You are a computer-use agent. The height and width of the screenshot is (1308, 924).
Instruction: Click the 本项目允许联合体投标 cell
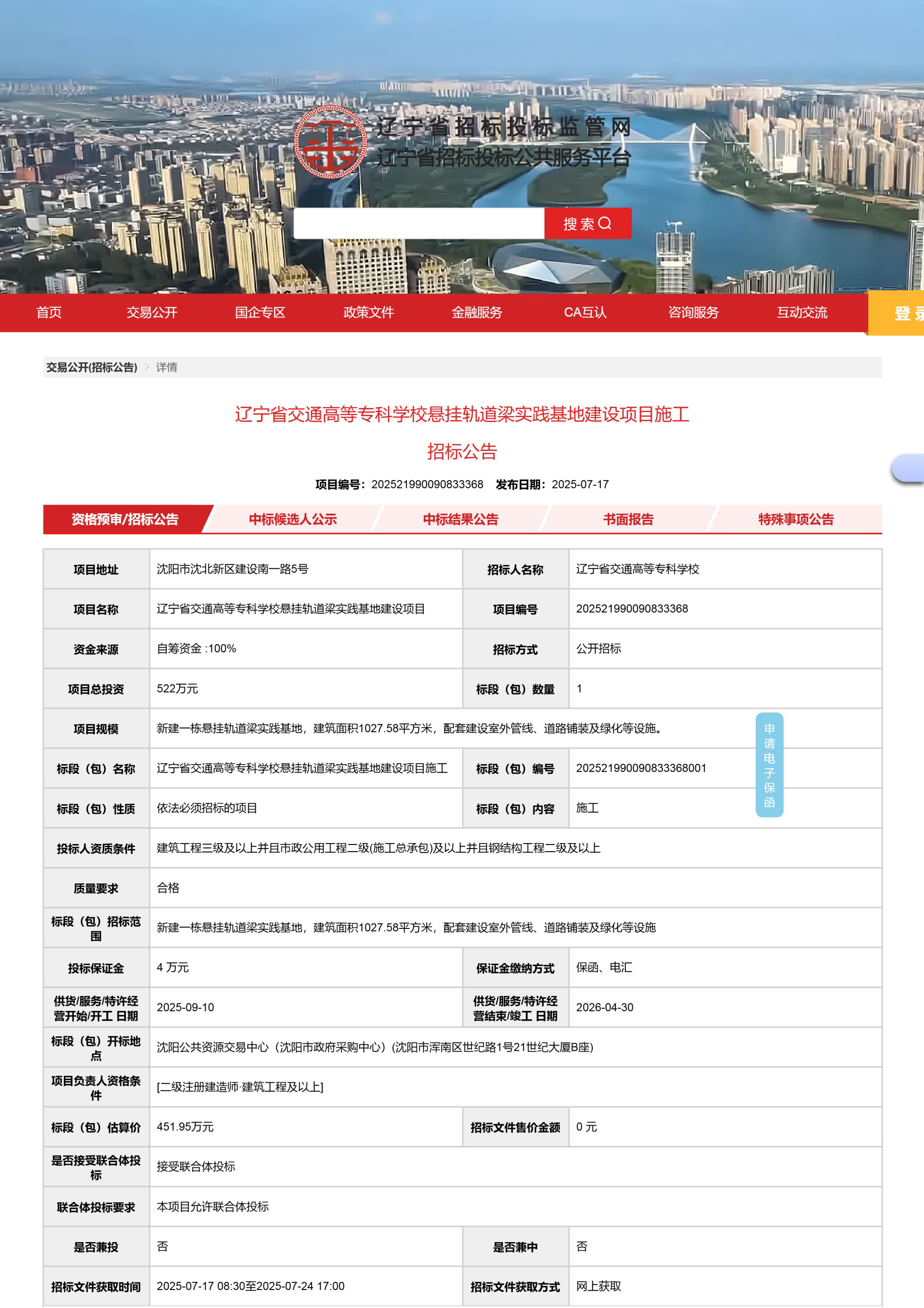coord(516,1206)
